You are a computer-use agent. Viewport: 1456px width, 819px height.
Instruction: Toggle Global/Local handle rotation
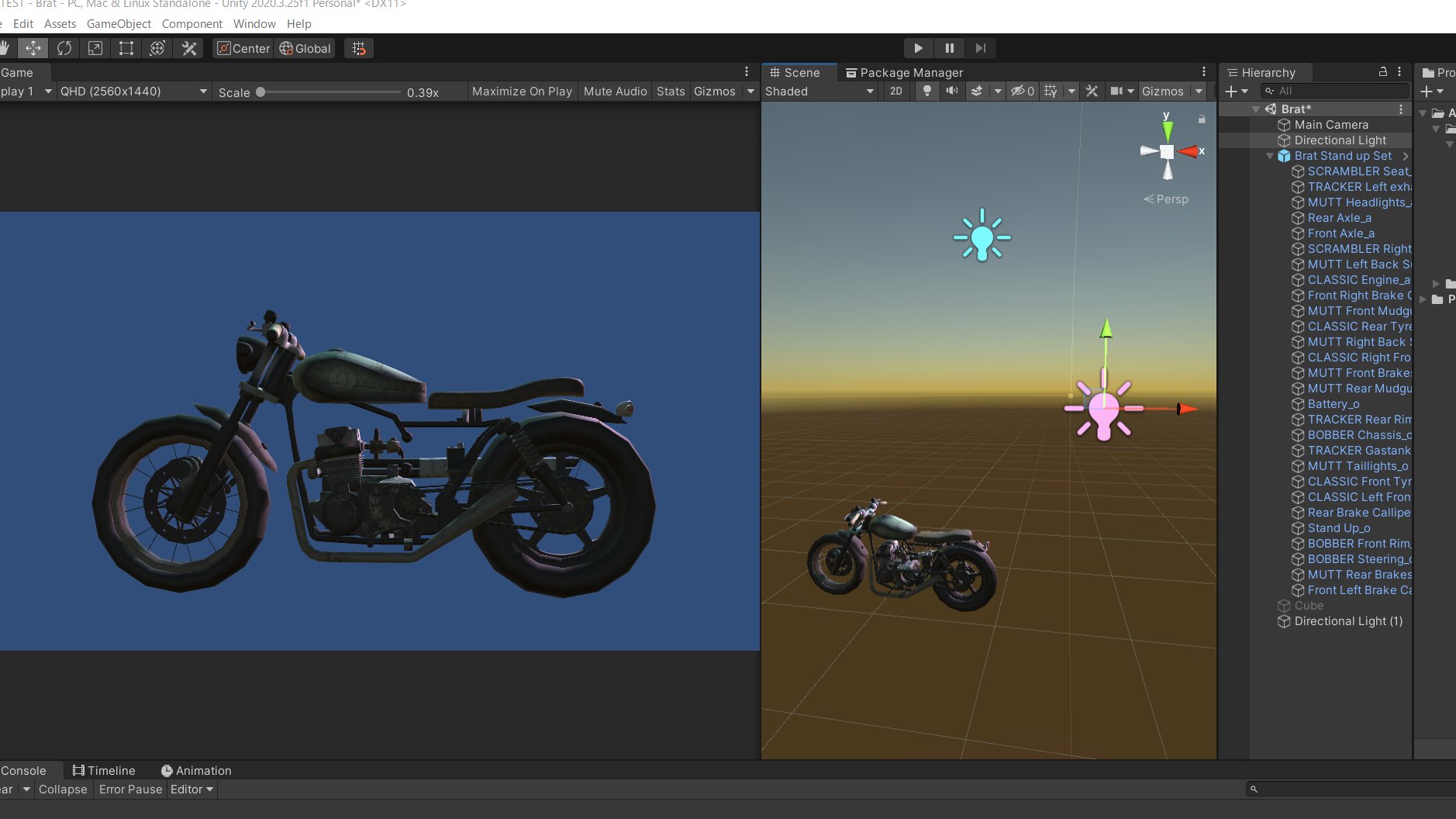tap(305, 48)
